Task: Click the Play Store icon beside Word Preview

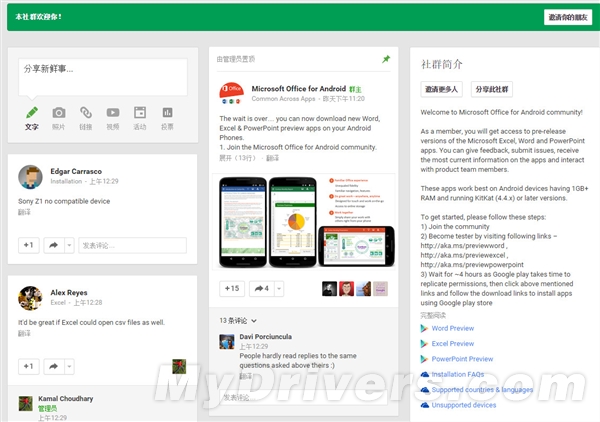Action: 424,328
